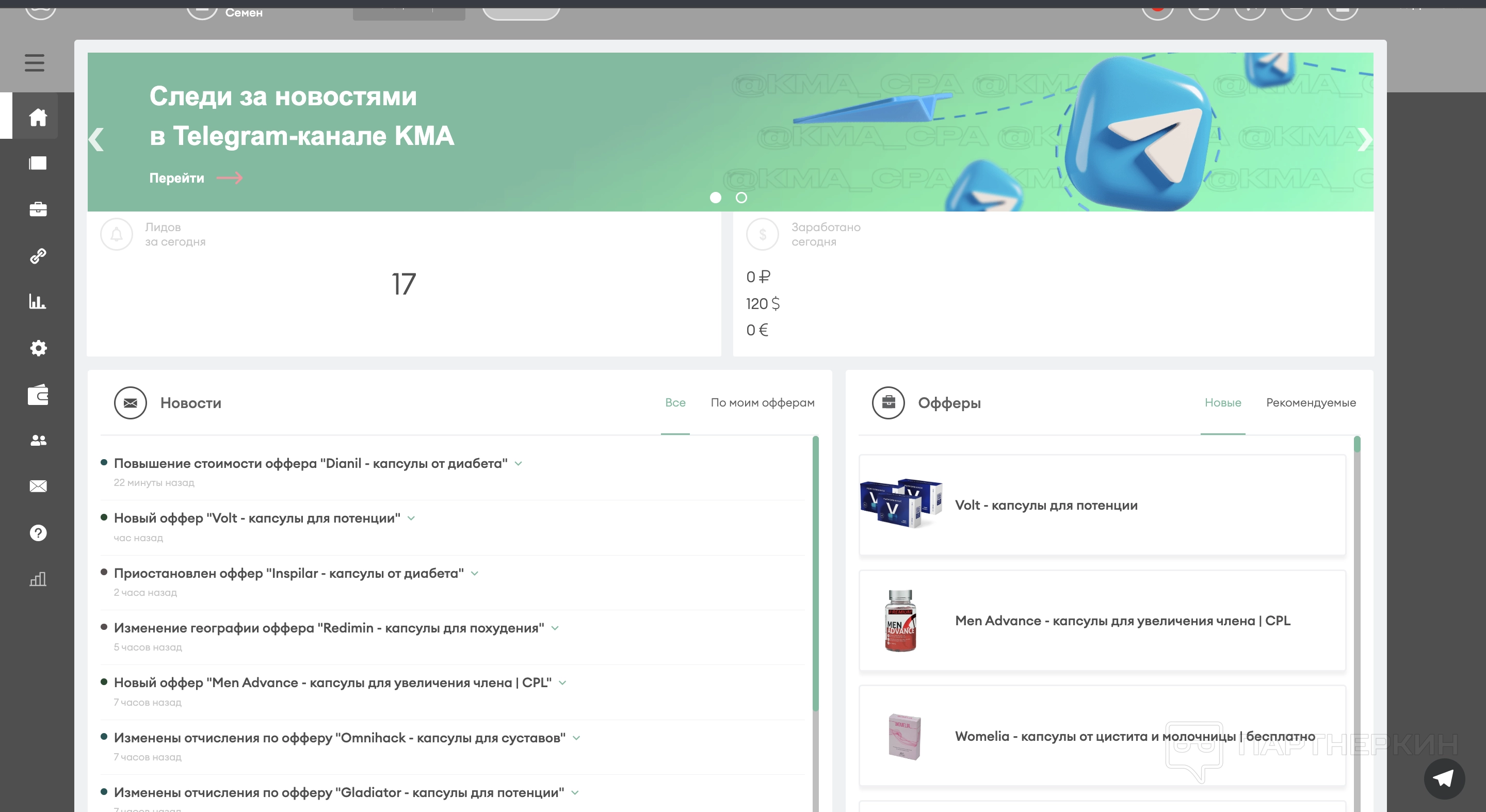
Task: Open news 'Изменены отчисления по офферу Gladiator'
Action: 338,793
